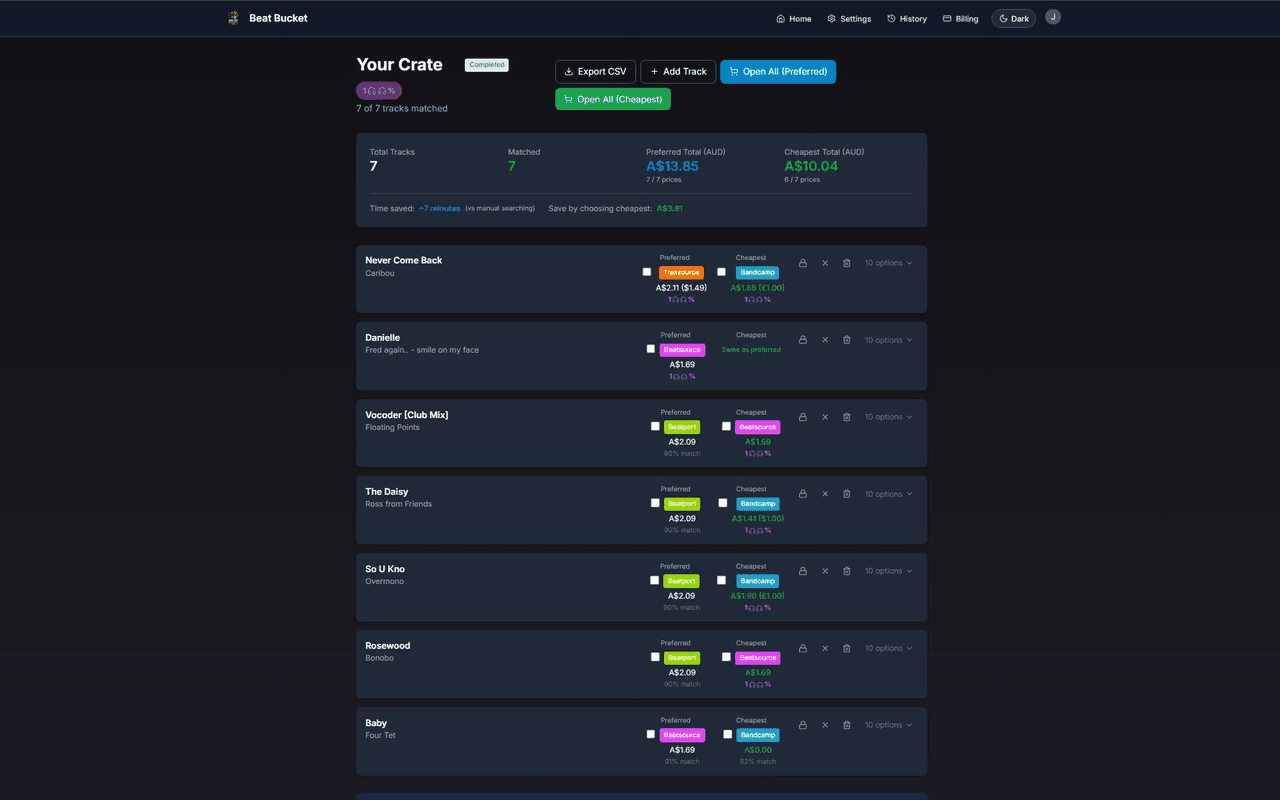
Task: Click the Add Track button
Action: point(678,71)
